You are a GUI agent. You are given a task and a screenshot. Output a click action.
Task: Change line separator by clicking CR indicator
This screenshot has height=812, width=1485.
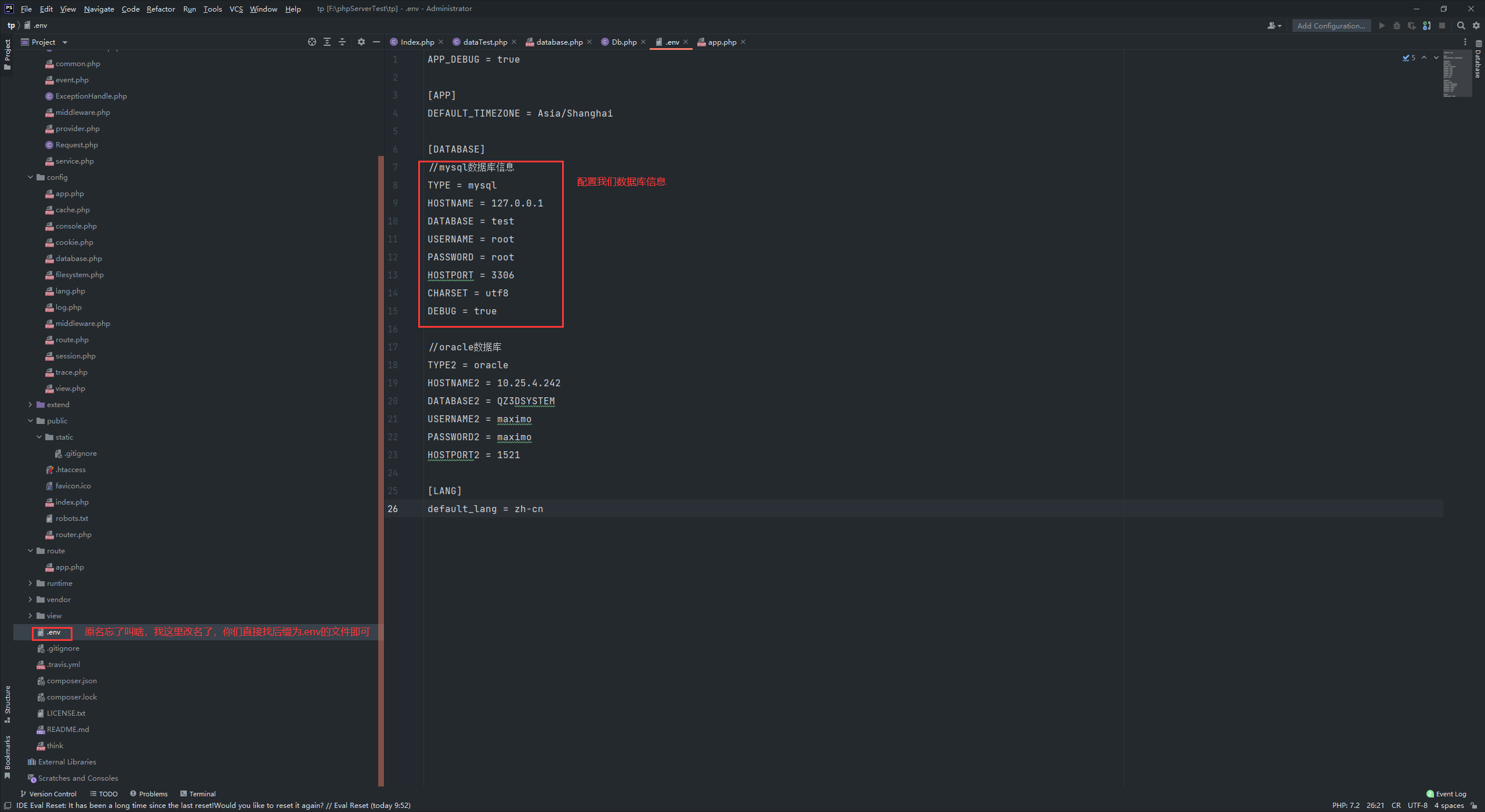(x=1396, y=805)
